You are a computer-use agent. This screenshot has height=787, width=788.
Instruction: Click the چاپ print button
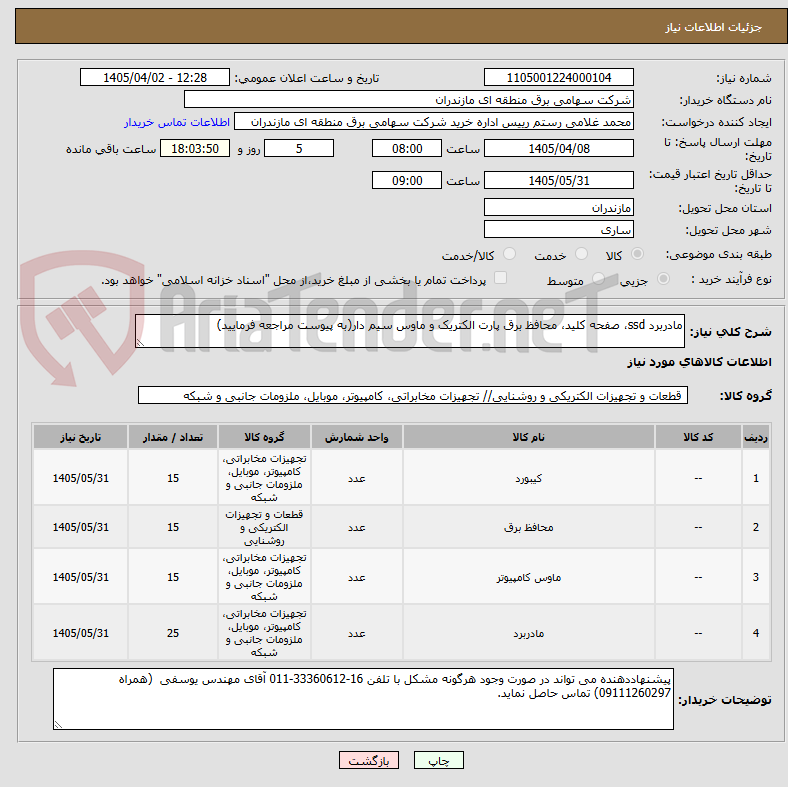(x=438, y=760)
